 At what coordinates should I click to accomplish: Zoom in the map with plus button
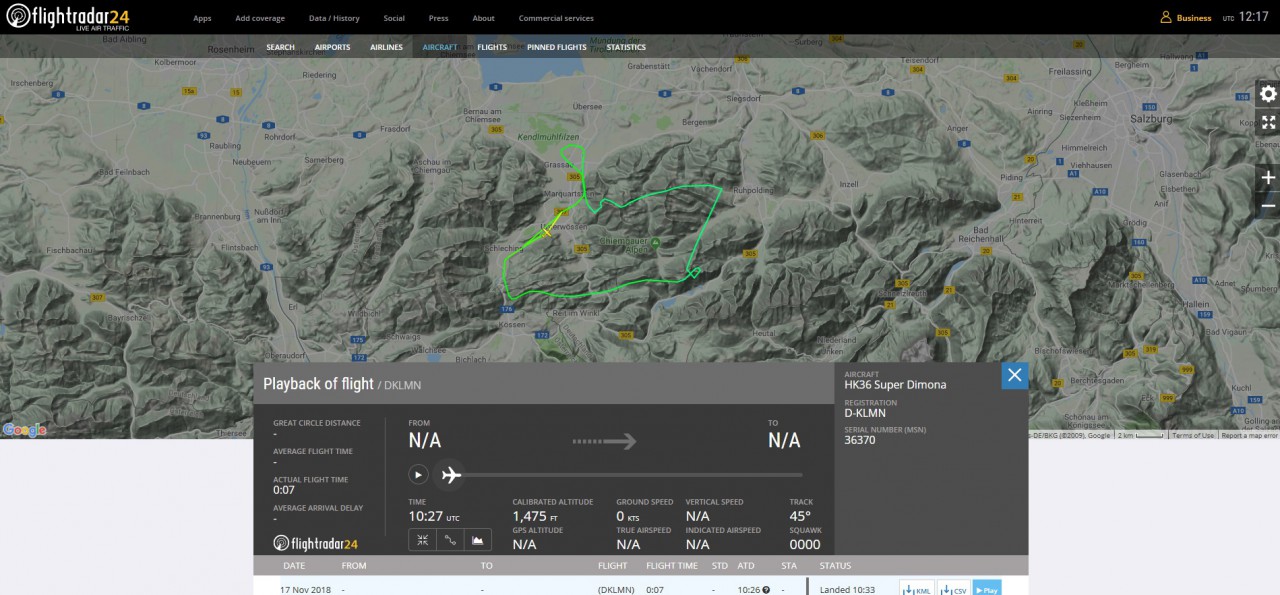coord(1268,177)
